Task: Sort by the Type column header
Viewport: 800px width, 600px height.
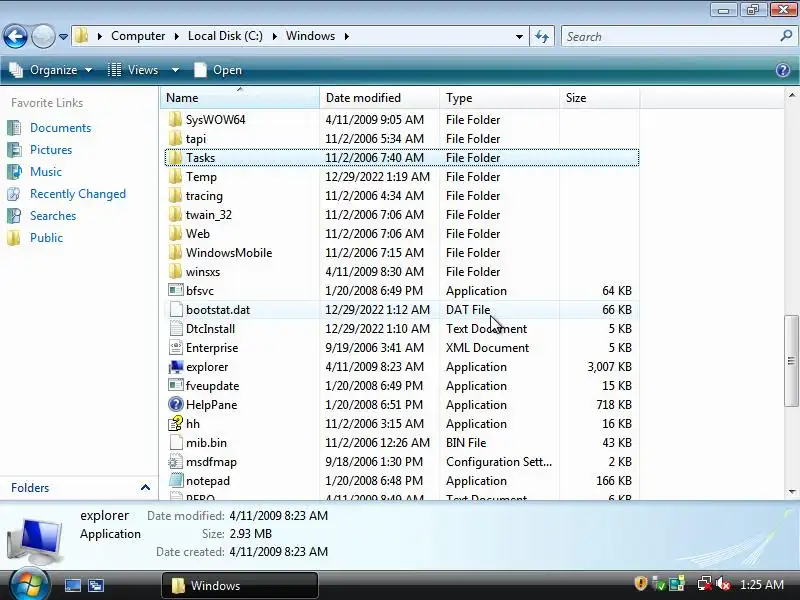Action: 499,97
